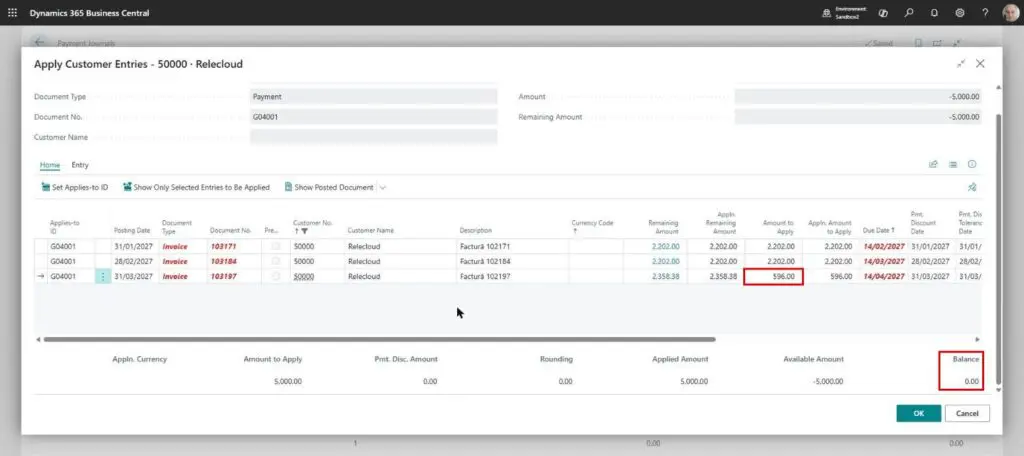This screenshot has width=1024, height=456.
Task: Click the Document Type field showing Payment
Action: tap(373, 97)
